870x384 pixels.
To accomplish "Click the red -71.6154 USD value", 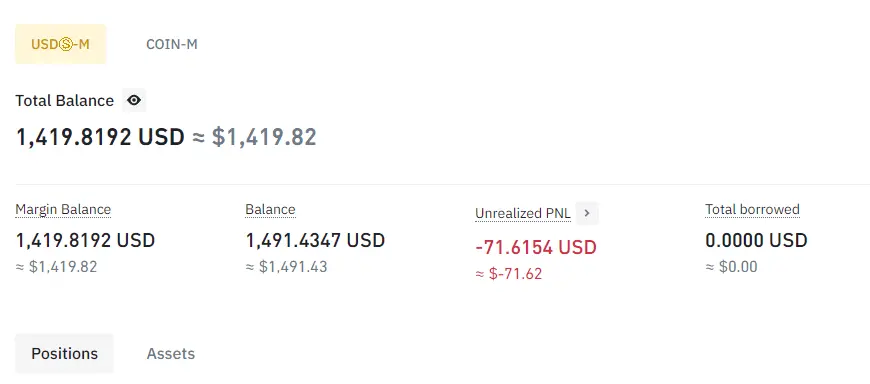I will (x=536, y=247).
